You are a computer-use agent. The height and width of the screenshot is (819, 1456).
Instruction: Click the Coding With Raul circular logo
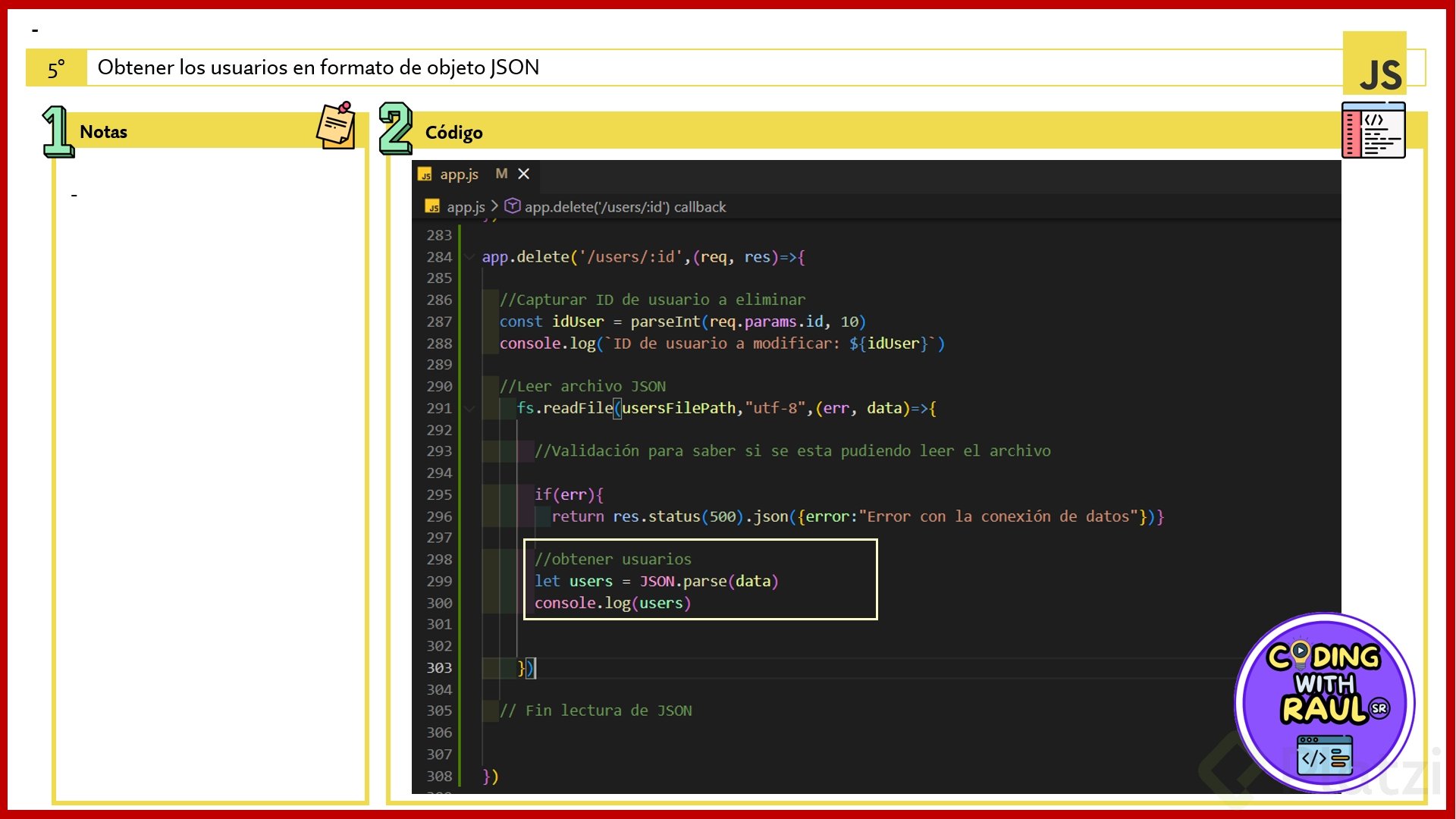click(1325, 702)
